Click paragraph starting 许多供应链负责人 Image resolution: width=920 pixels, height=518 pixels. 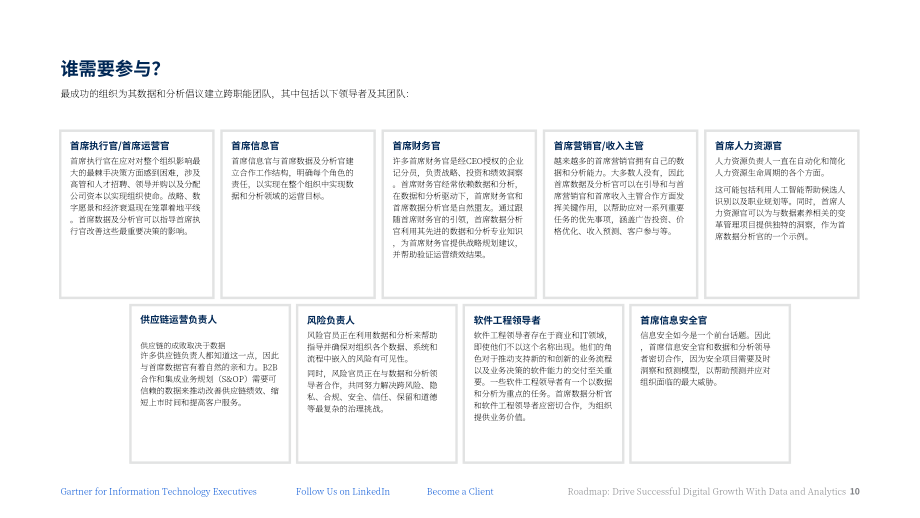click(x=209, y=379)
